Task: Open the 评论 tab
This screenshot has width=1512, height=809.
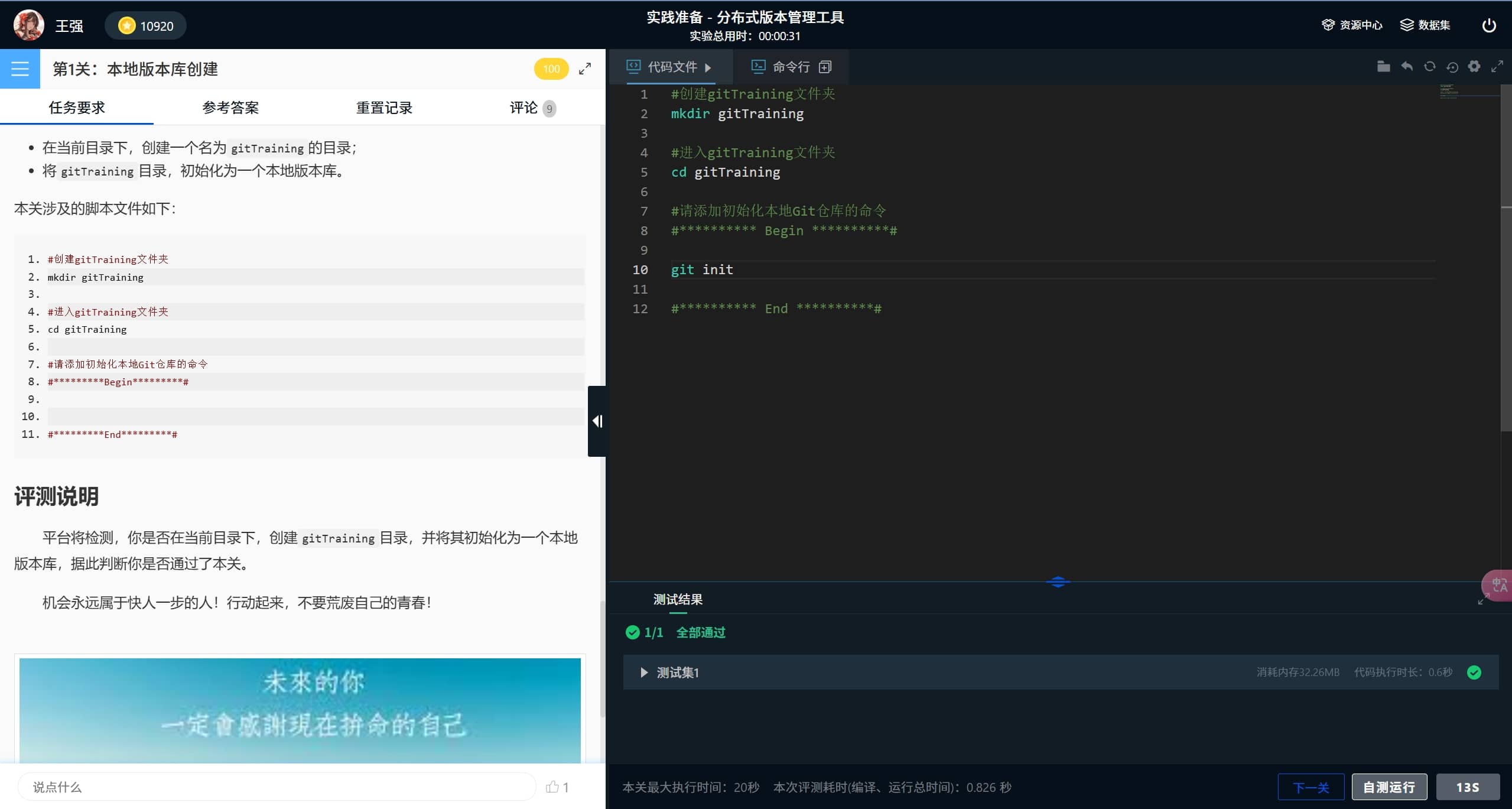Action: pyautogui.click(x=532, y=108)
